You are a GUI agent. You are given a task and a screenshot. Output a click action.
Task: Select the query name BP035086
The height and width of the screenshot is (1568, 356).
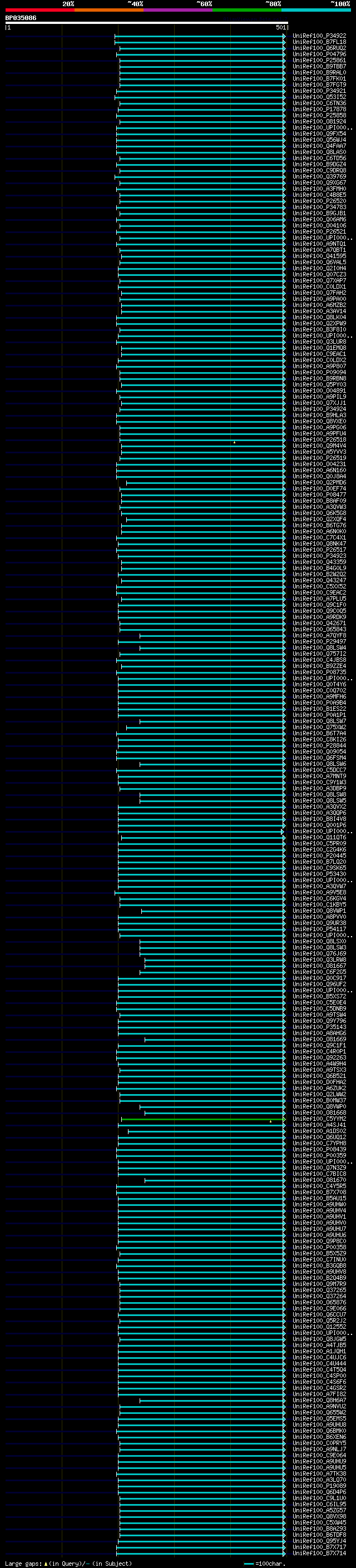[x=21, y=18]
